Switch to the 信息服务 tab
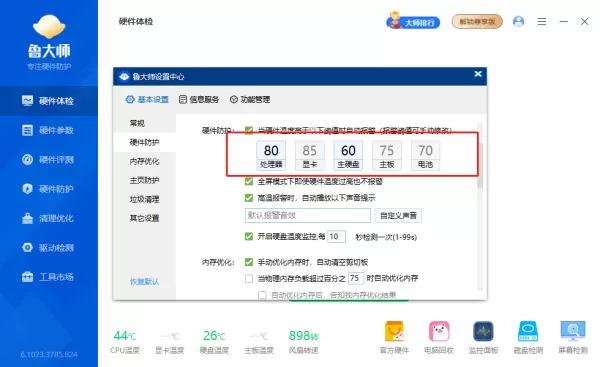The height and width of the screenshot is (367, 600). pyautogui.click(x=199, y=99)
